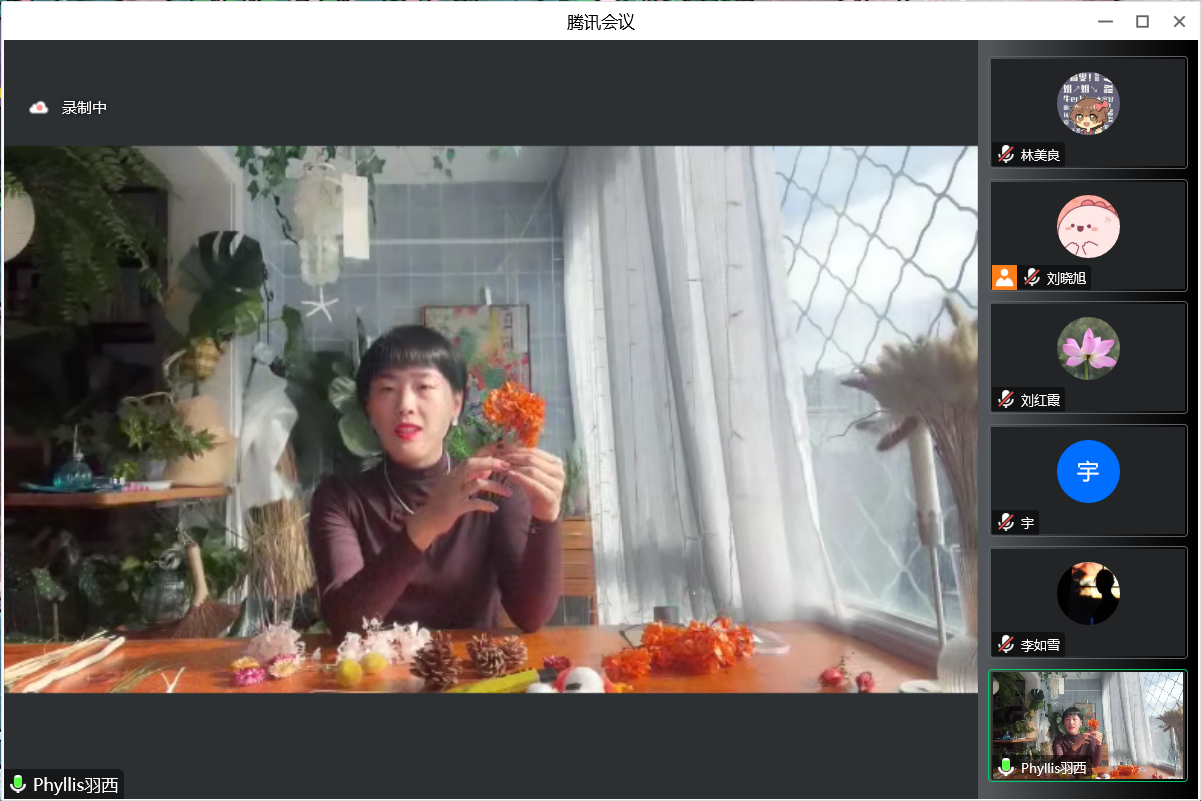
Task: Click the green mic icon under main video
Action: coord(18,785)
